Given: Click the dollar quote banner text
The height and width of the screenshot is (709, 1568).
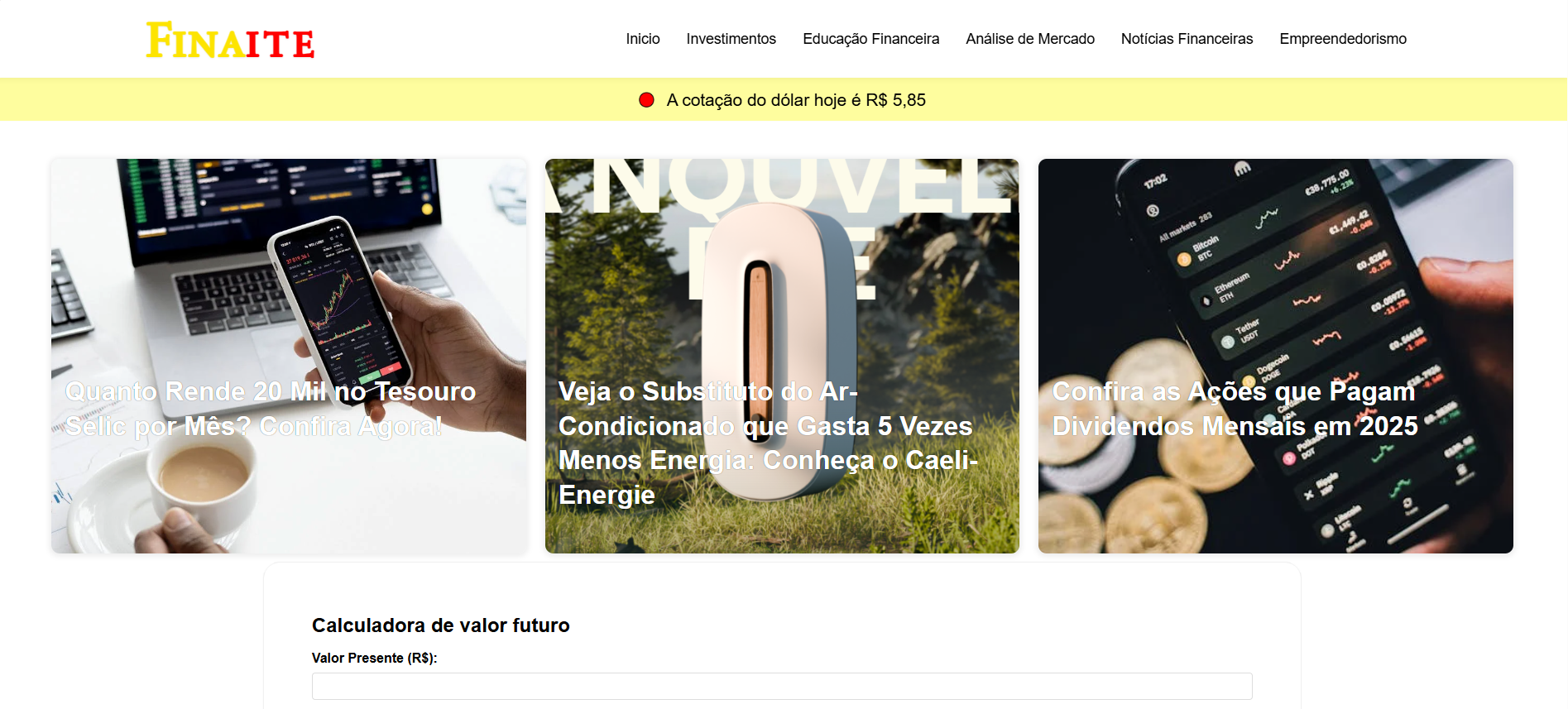Looking at the screenshot, I should point(796,100).
